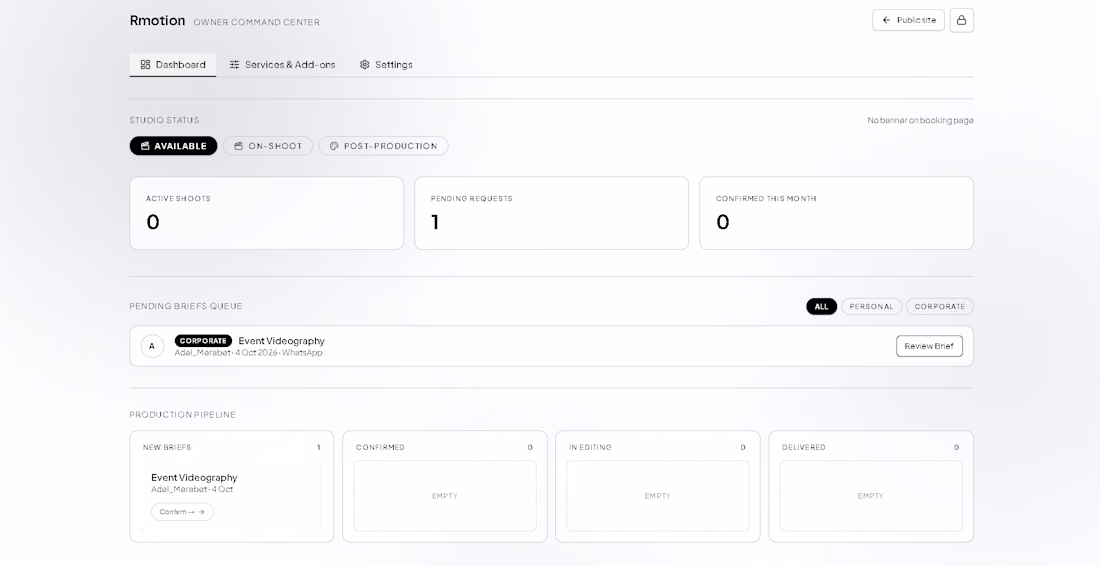This screenshot has width=1100, height=566.
Task: Open the Active Shoots stat card
Action: 267,213
